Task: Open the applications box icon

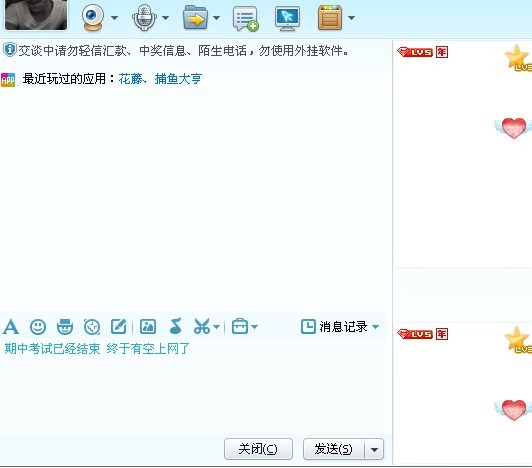Action: (x=329, y=18)
